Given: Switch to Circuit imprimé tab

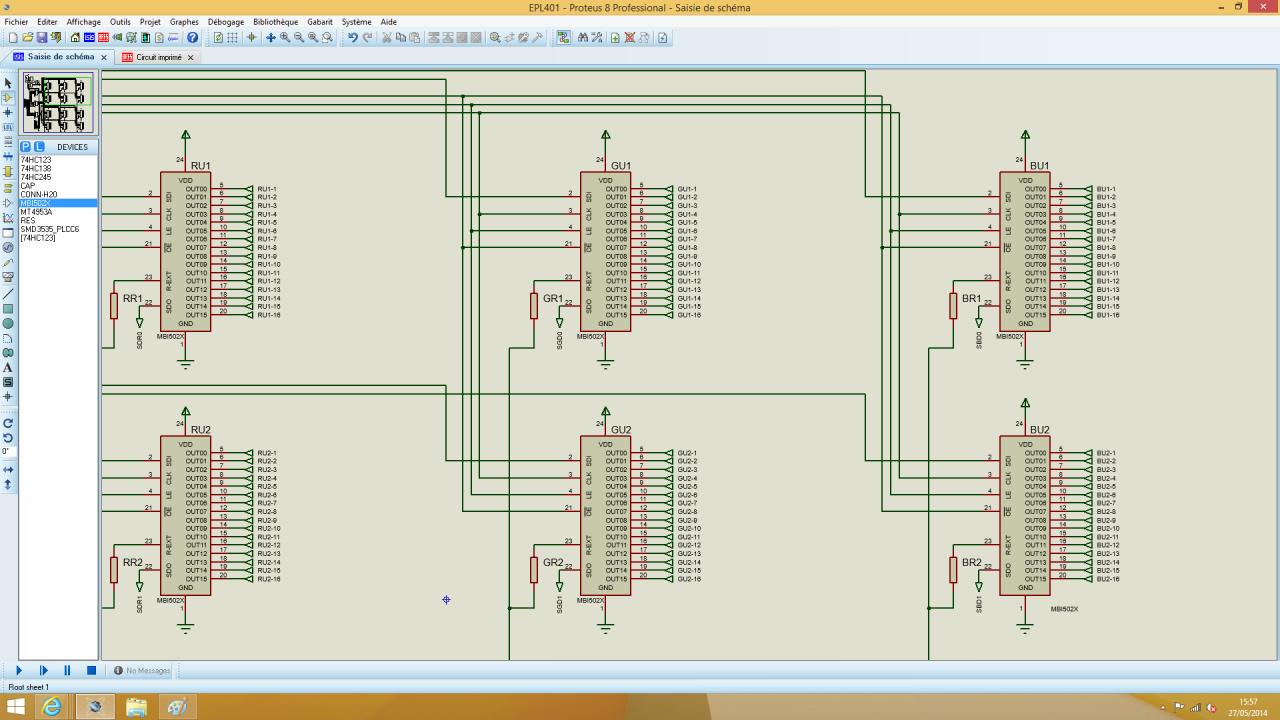Looking at the screenshot, I should 158,57.
